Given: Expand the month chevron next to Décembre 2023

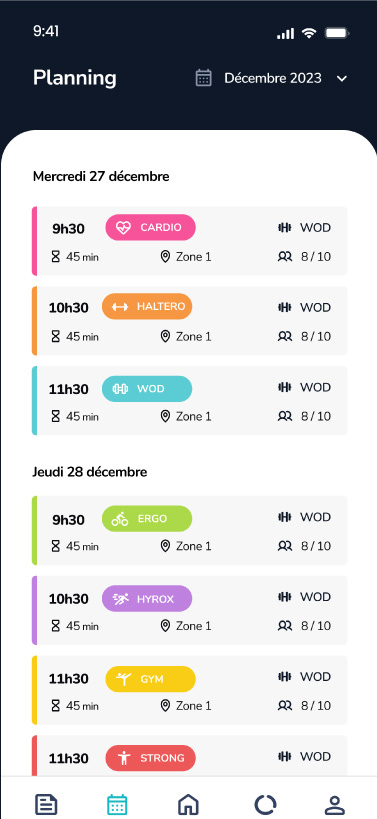Looking at the screenshot, I should (x=341, y=79).
